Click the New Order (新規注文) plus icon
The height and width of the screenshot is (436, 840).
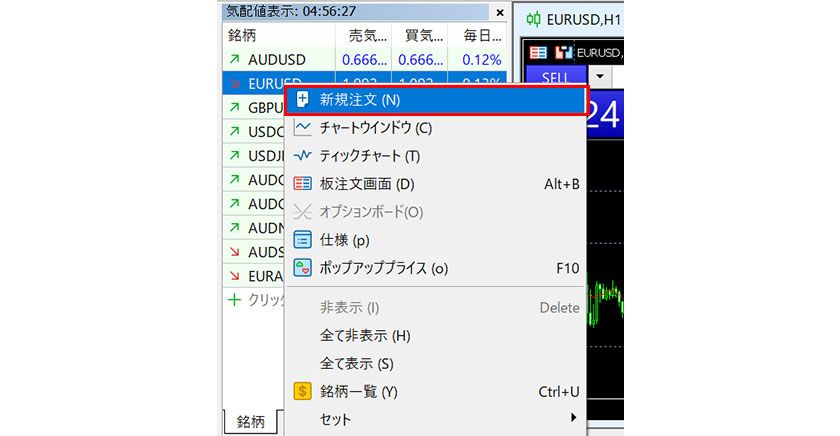pyautogui.click(x=303, y=100)
